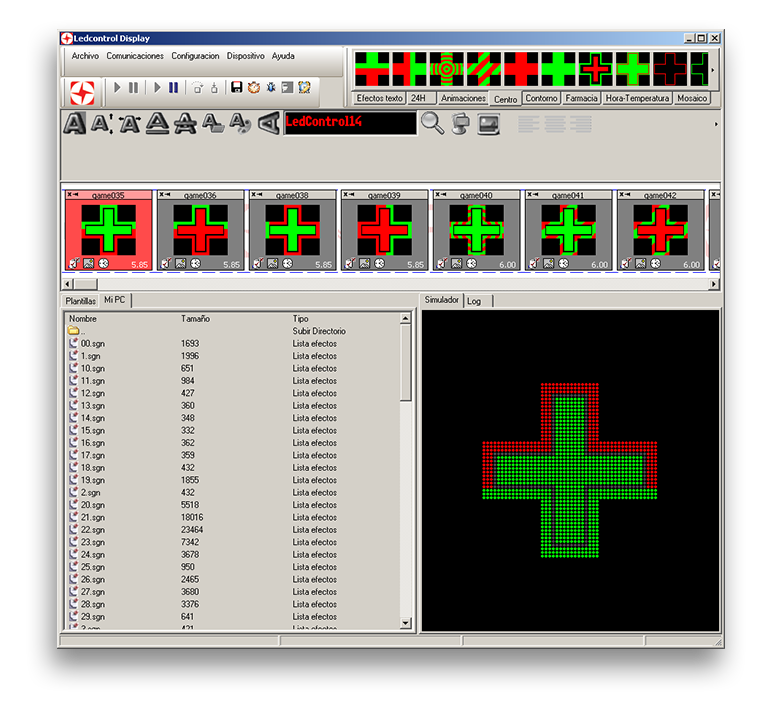Click the clock icon on game041 card
780x706 pixels.
pyautogui.click(x=564, y=263)
